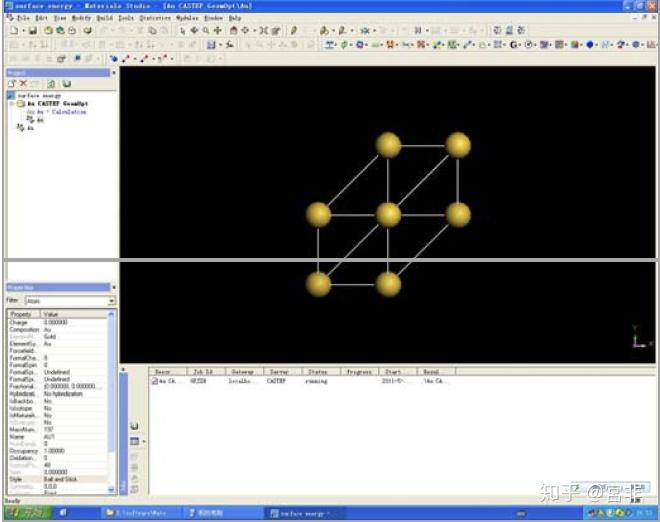This screenshot has height=522, width=660.
Task: Click the first red-blue bond tool icon
Action: (126, 59)
